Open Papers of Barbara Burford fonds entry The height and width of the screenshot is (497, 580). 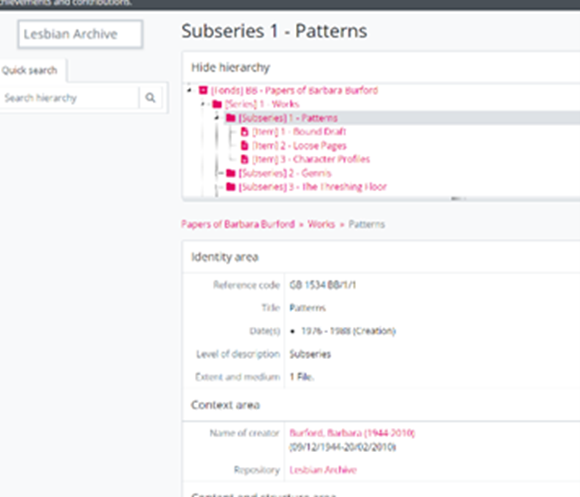294,90
